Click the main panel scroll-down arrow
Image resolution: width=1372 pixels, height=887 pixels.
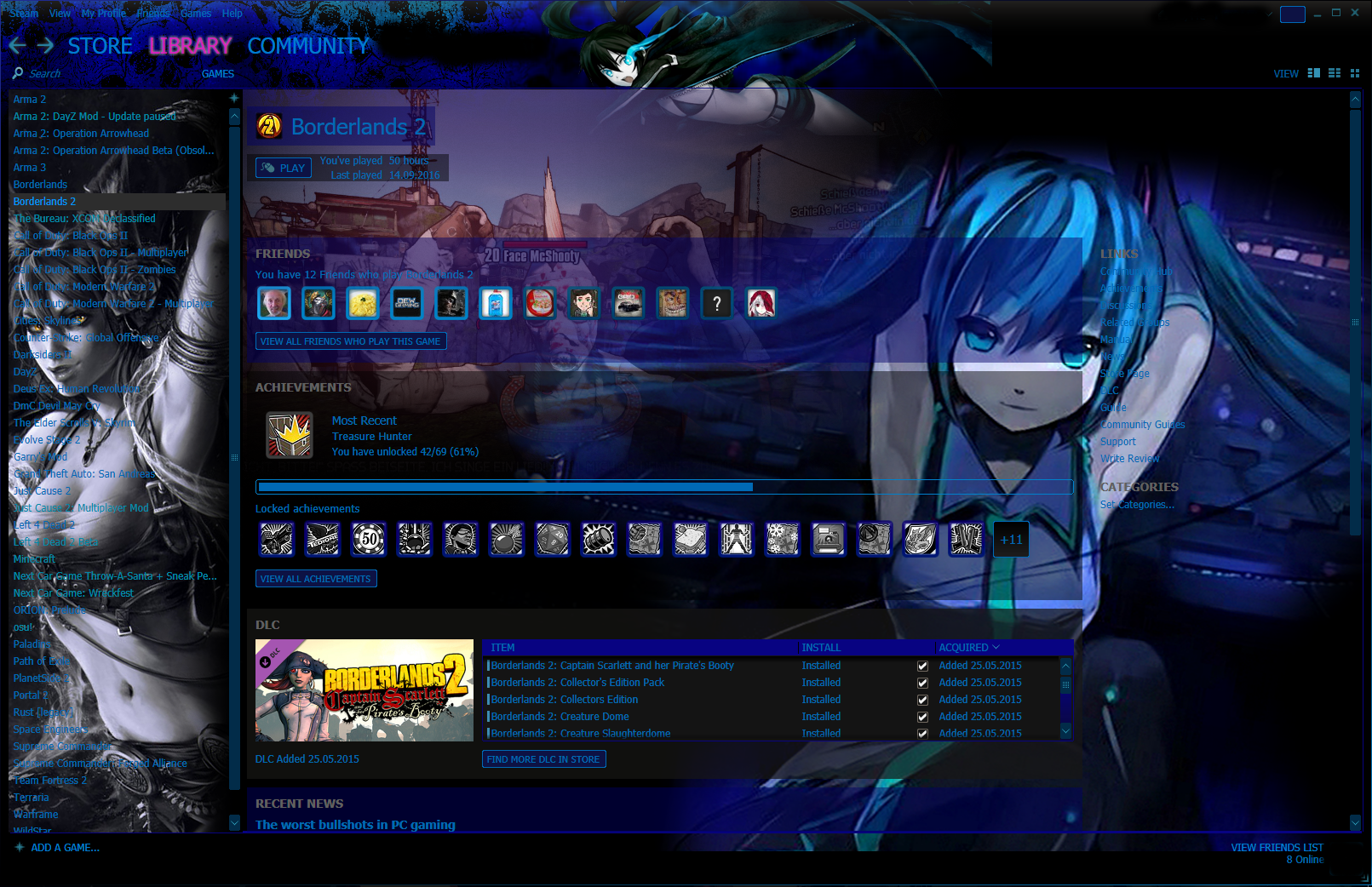click(1355, 822)
